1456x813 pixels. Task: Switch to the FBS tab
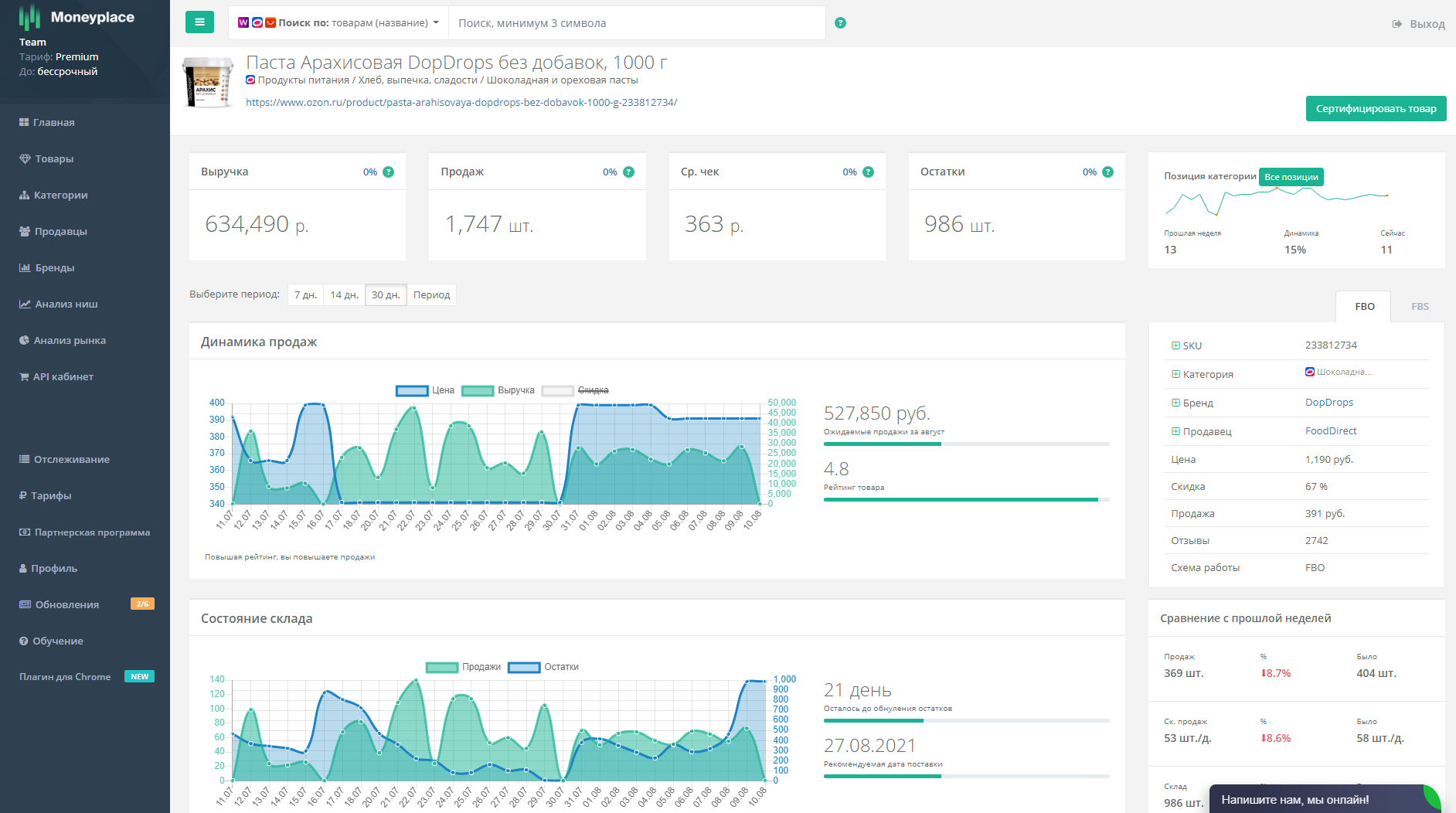coord(1420,307)
